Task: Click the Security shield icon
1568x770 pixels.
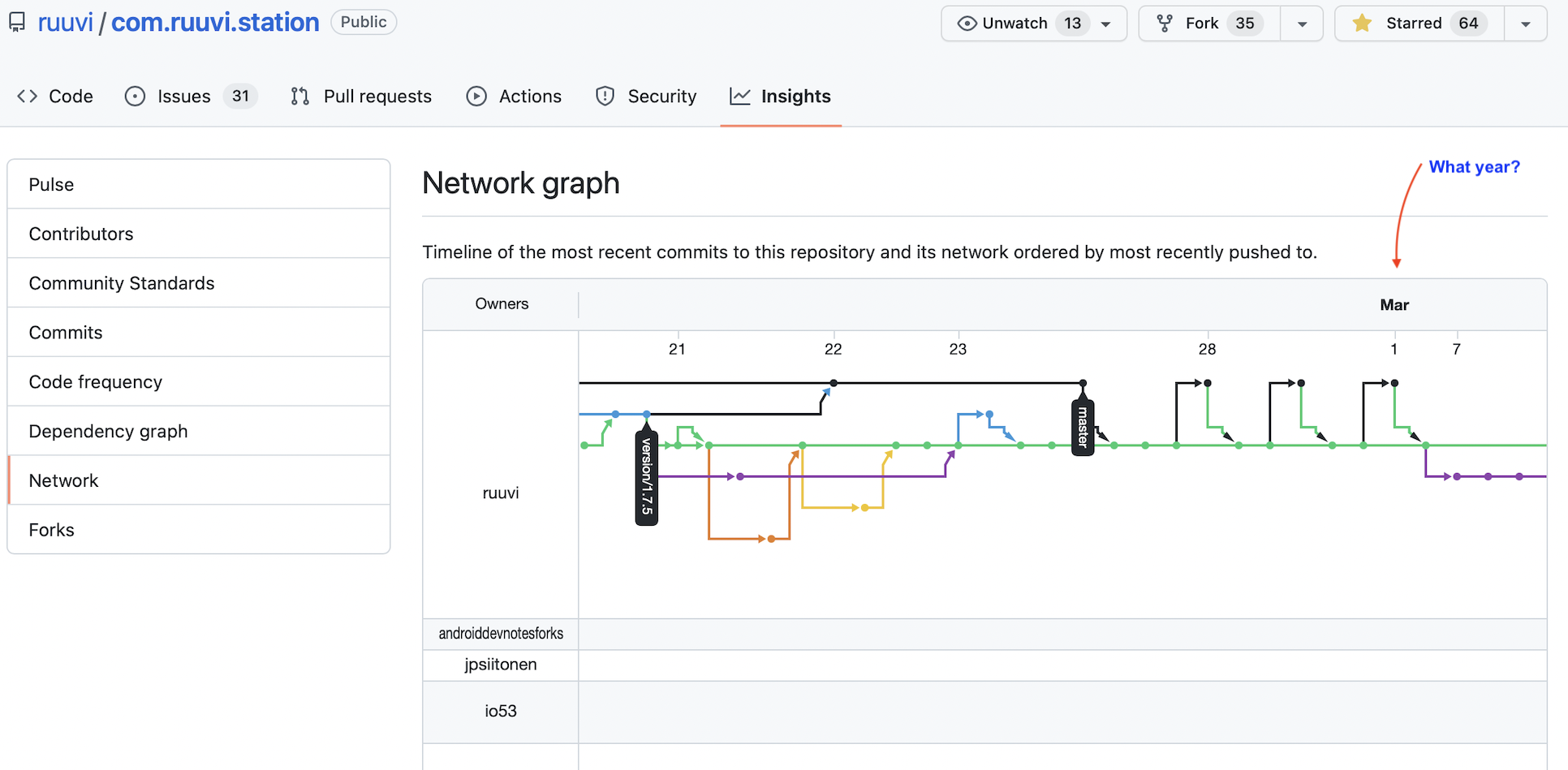Action: point(605,97)
